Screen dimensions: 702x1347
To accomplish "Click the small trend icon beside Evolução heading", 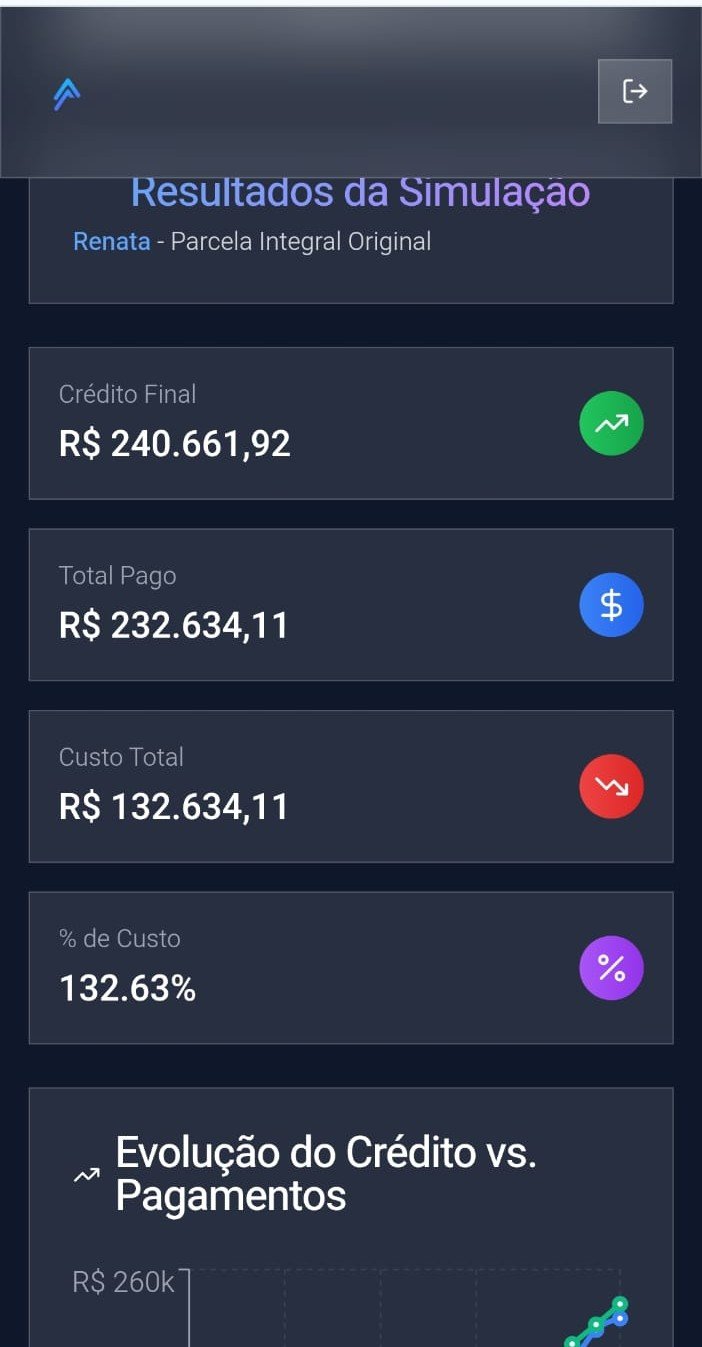I will (x=87, y=1175).
